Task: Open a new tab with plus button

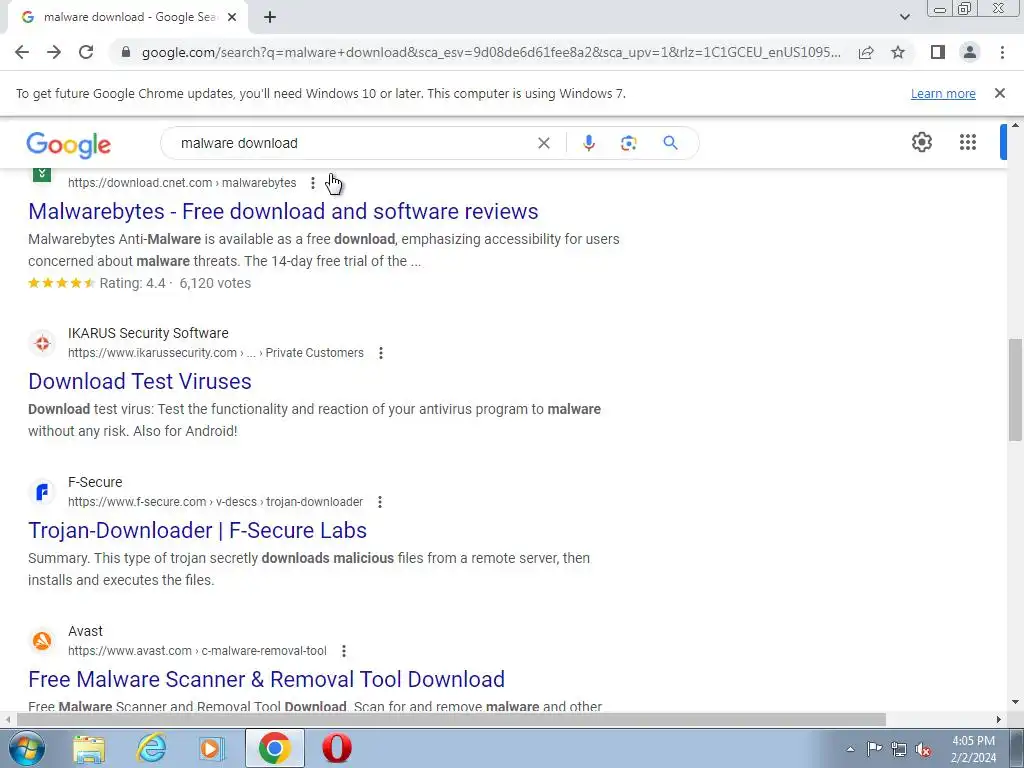Action: pos(270,18)
